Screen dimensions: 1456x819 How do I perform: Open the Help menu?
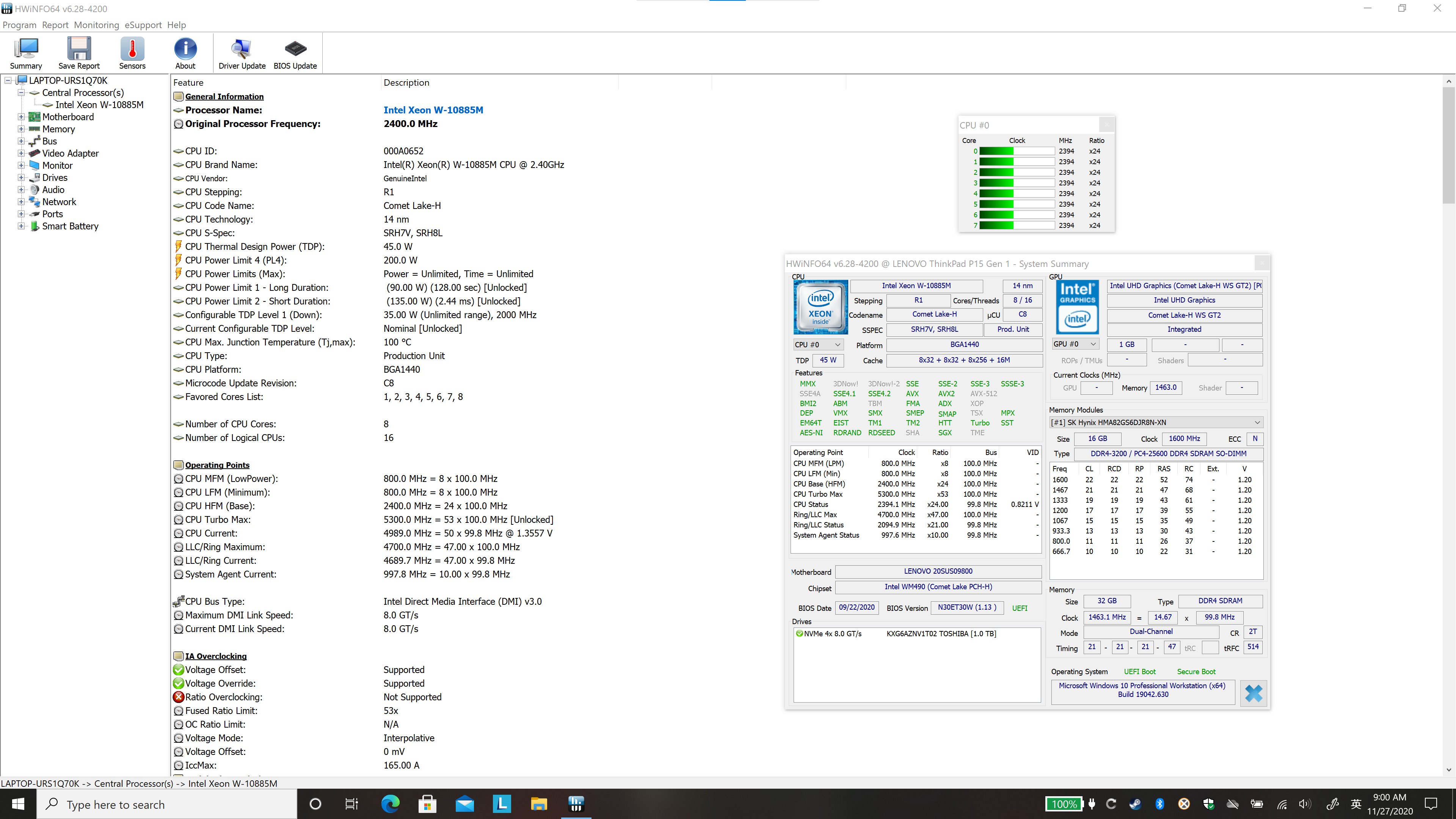tap(176, 25)
